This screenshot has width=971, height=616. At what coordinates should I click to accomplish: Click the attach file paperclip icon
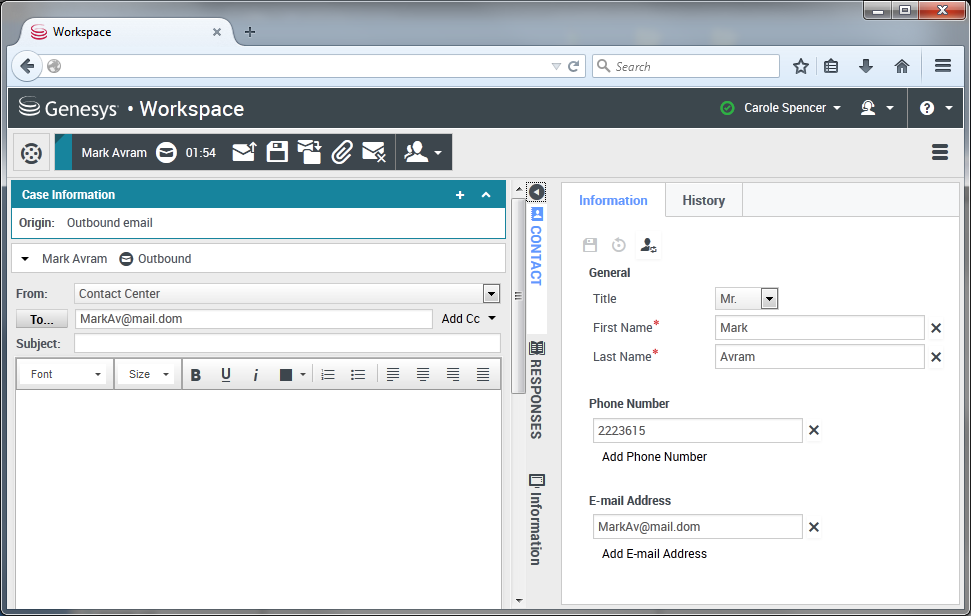pyautogui.click(x=342, y=152)
